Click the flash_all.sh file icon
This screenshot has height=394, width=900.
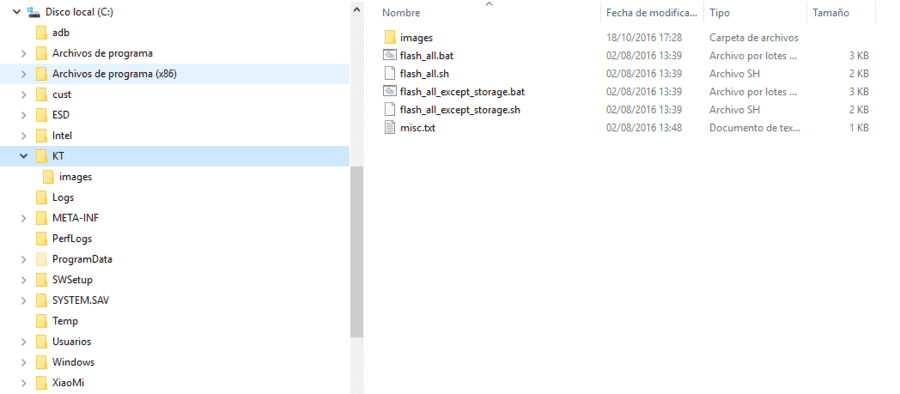coord(390,74)
